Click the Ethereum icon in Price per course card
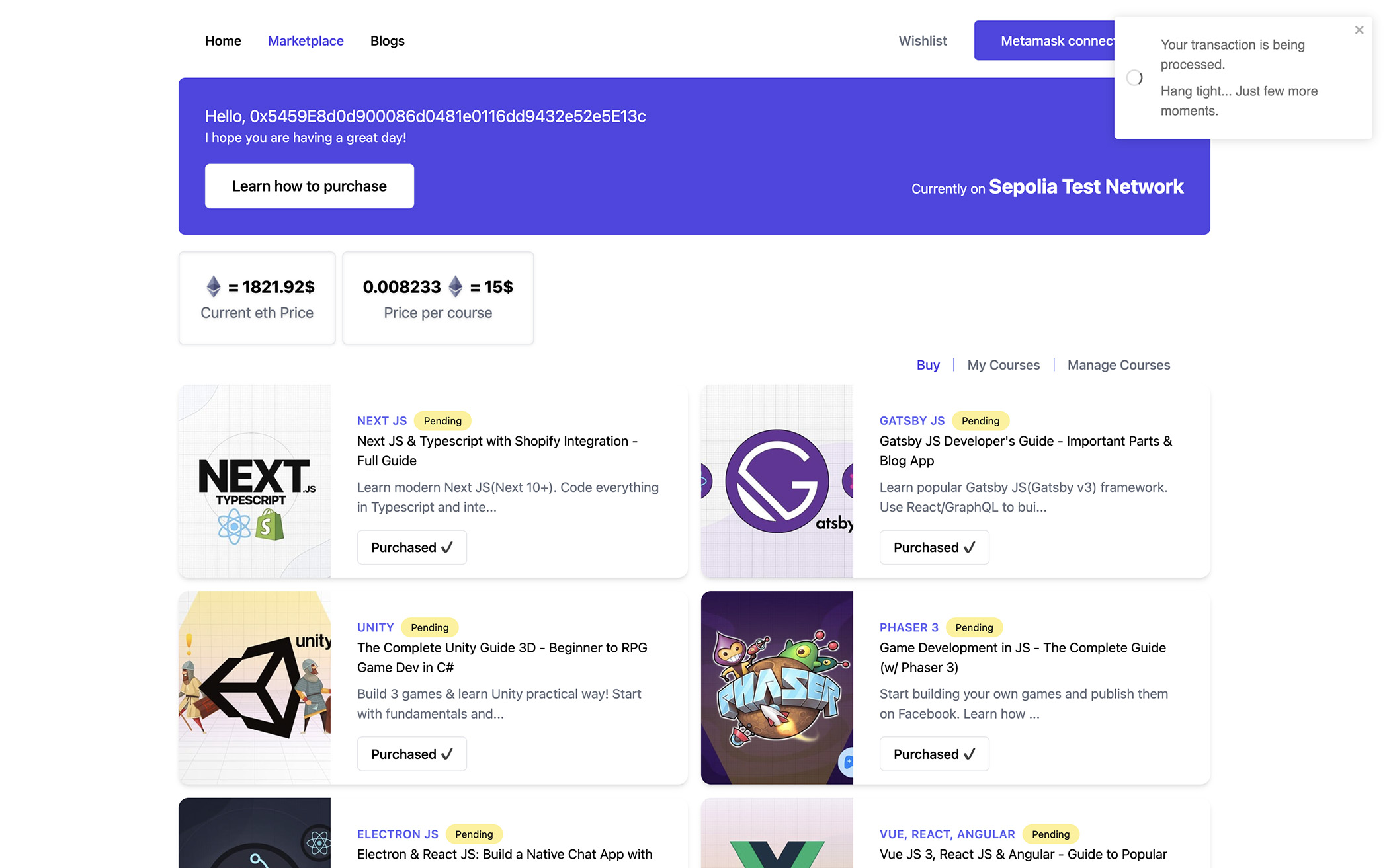 (x=455, y=286)
